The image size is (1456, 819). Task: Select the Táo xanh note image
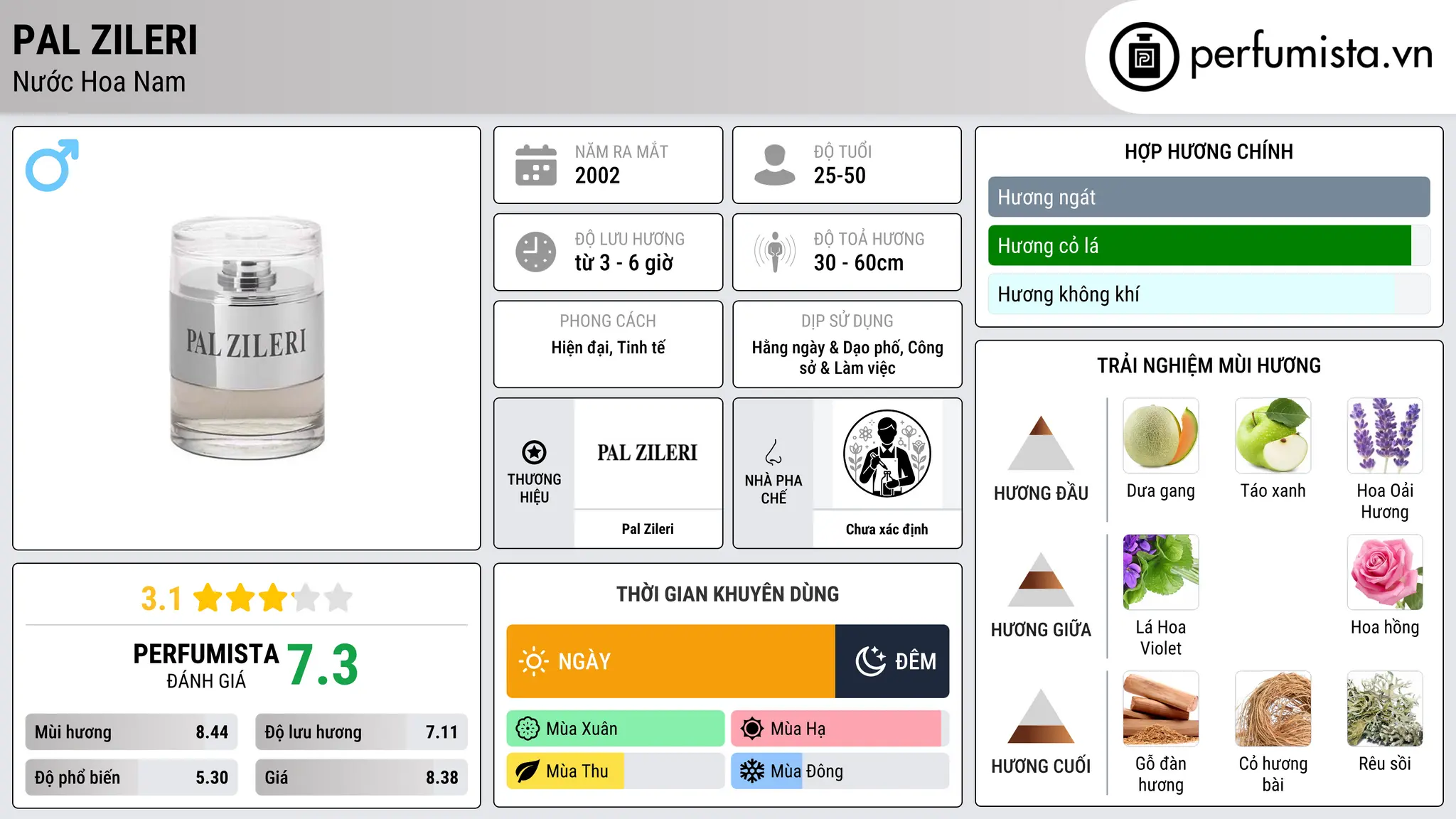pos(1273,436)
